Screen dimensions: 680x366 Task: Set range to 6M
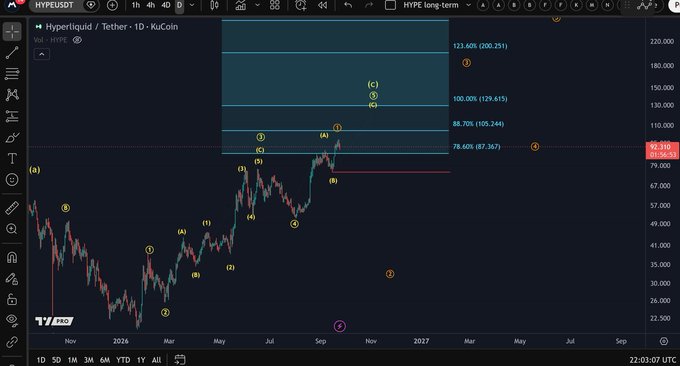point(105,360)
